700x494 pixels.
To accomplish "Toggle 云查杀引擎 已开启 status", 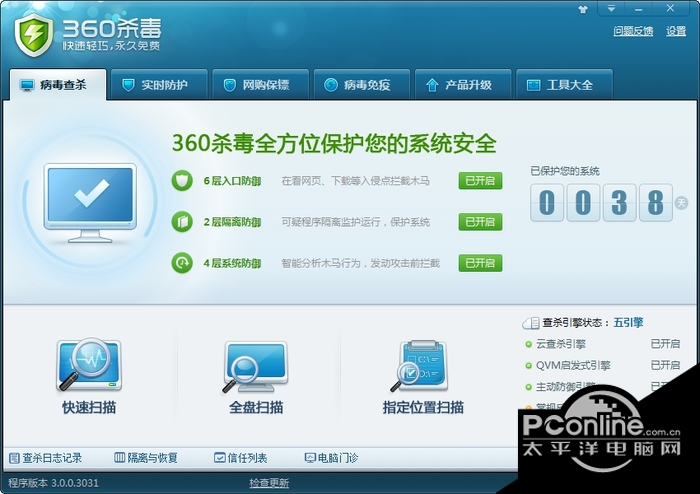I will [665, 344].
